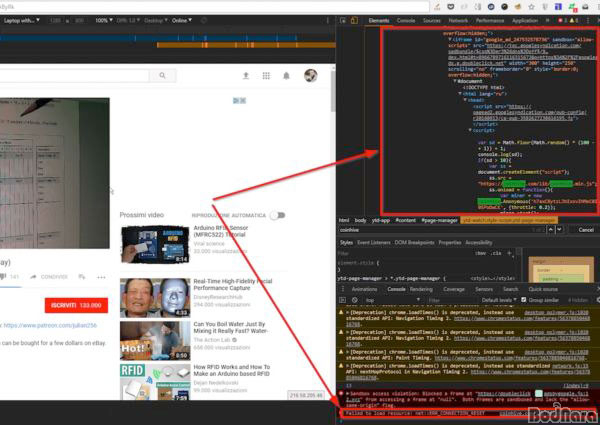Image resolution: width=600 pixels, height=425 pixels.
Task: Open the YouTube notifications bell
Action: (x=286, y=76)
